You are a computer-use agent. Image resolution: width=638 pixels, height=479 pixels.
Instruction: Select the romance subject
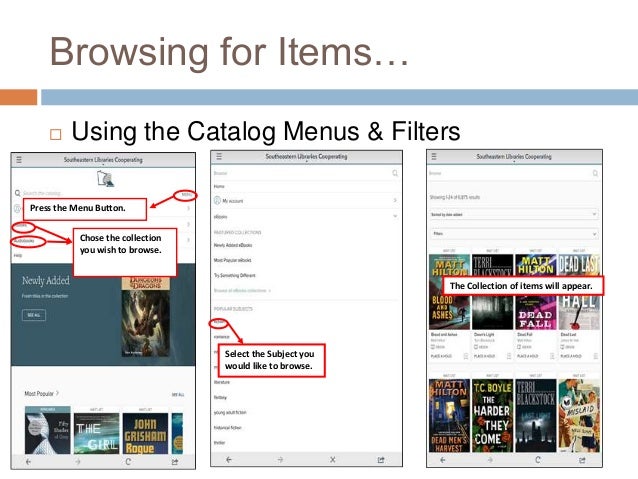tap(221, 337)
